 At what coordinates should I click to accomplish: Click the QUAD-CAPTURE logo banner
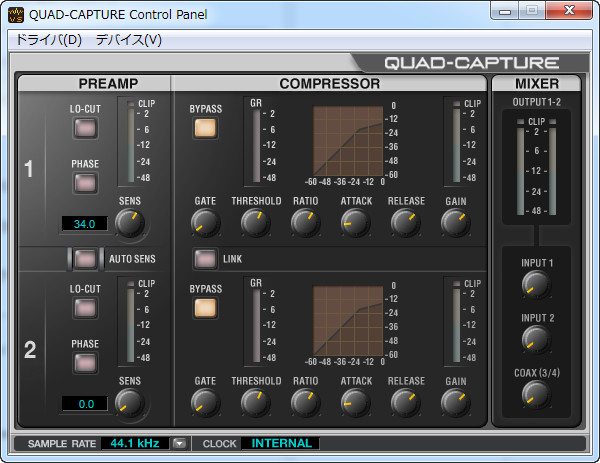tap(471, 63)
